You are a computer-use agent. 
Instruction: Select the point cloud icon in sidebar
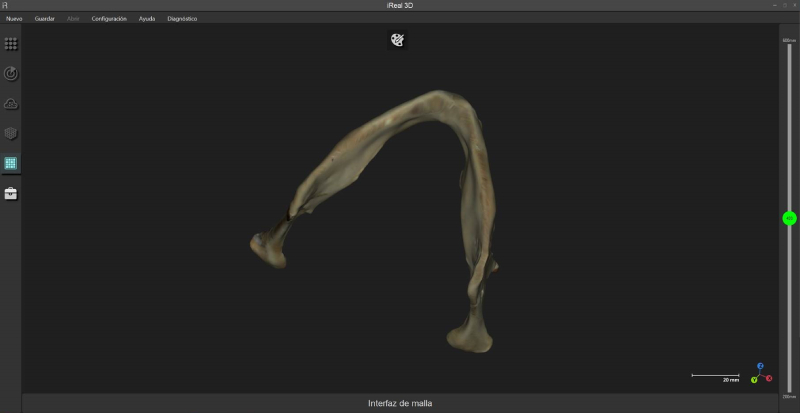pos(11,104)
